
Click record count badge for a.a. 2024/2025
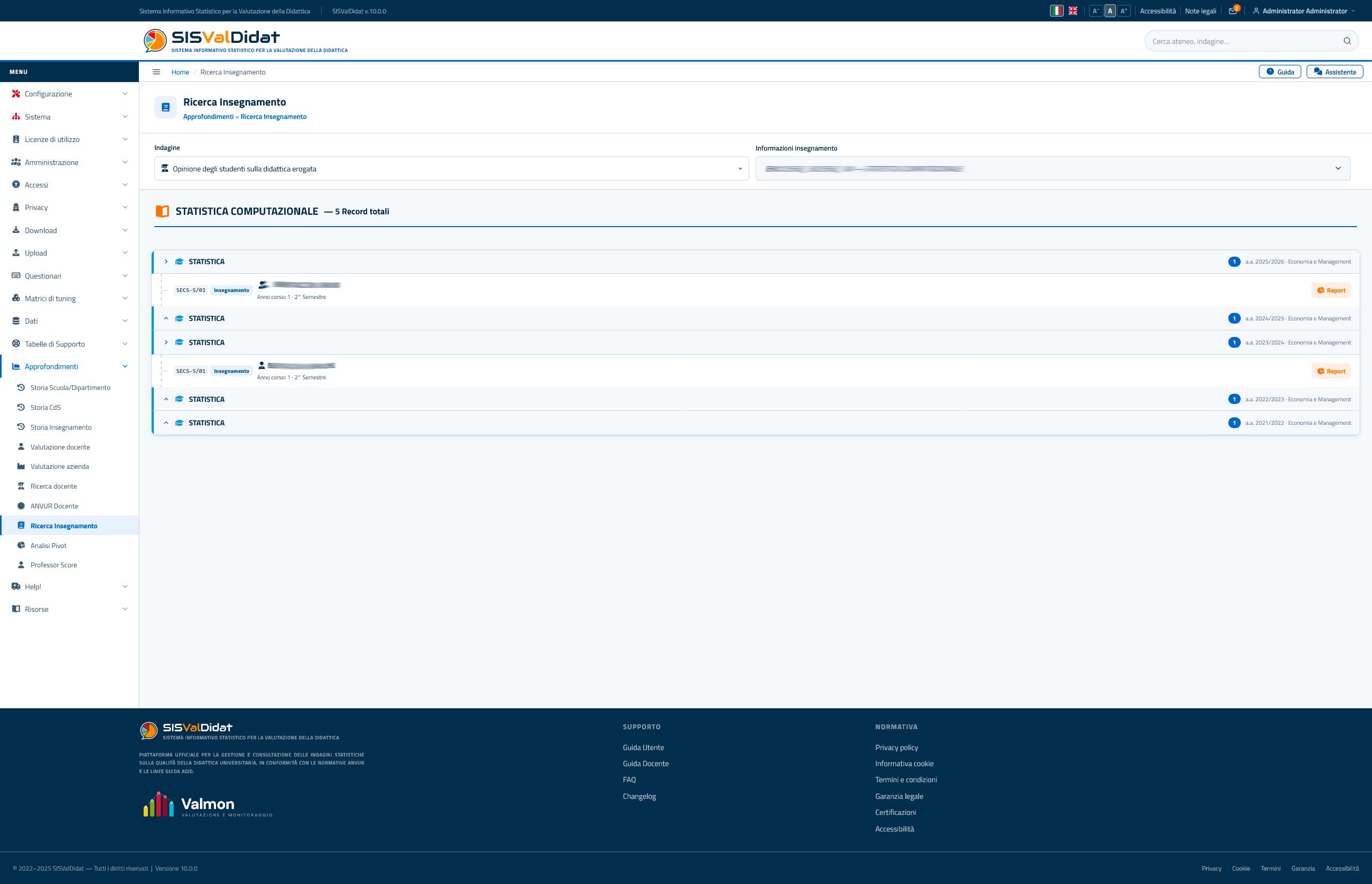point(1234,319)
